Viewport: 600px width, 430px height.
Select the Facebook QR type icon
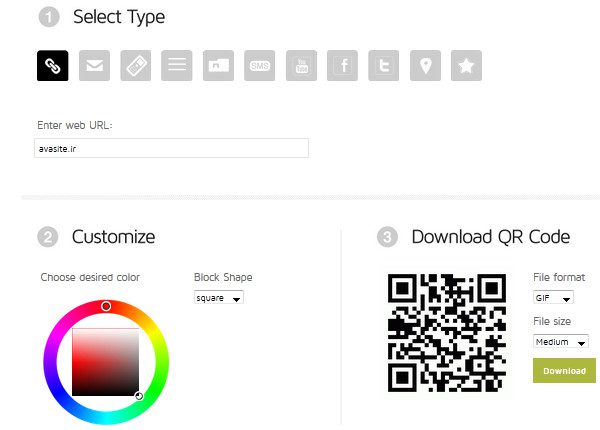[342, 65]
